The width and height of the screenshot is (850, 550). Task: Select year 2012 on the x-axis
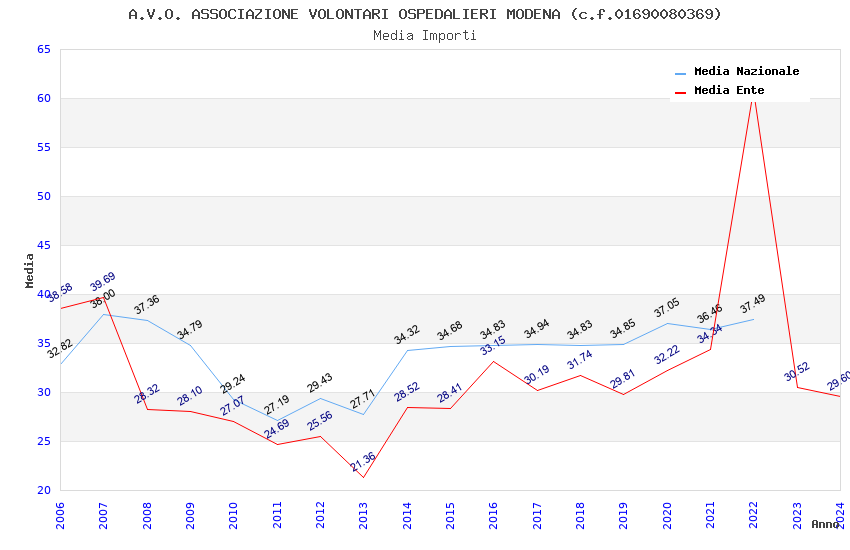pos(320,515)
